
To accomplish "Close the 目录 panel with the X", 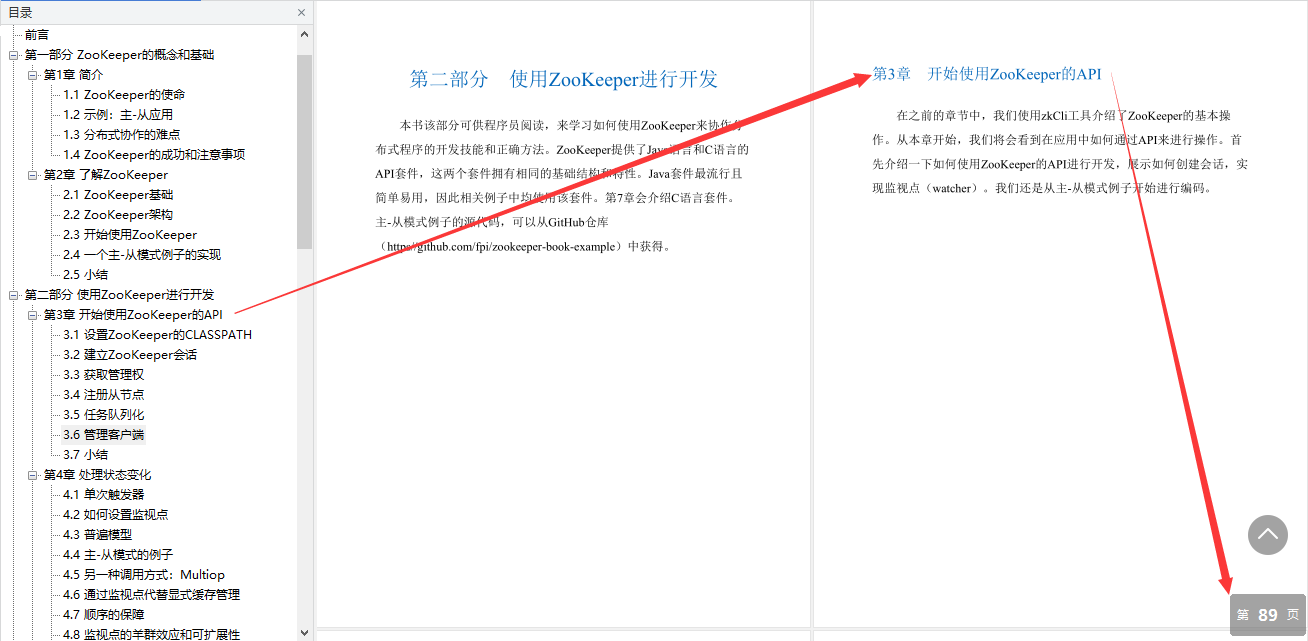I will [x=302, y=13].
